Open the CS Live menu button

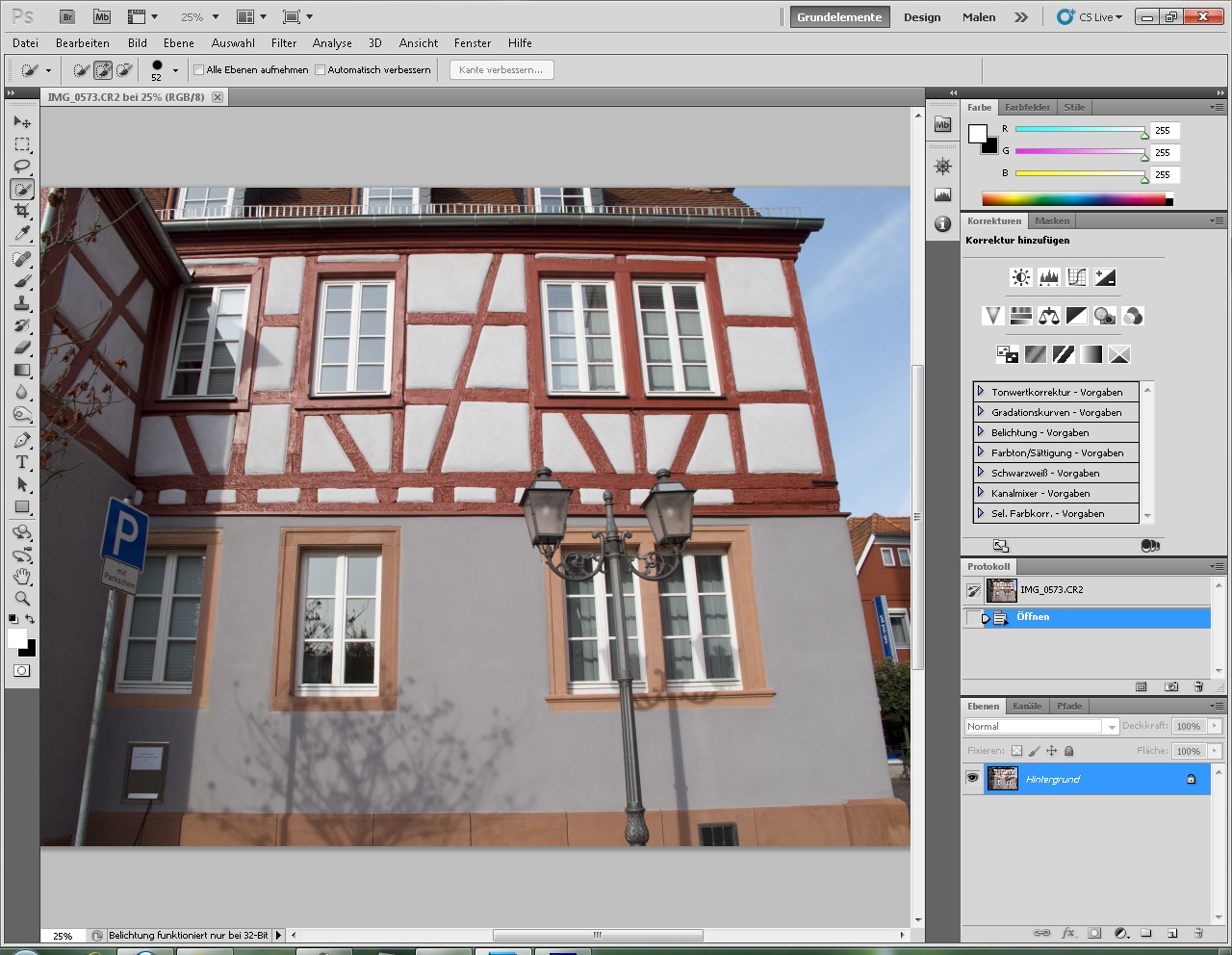[x=1091, y=17]
